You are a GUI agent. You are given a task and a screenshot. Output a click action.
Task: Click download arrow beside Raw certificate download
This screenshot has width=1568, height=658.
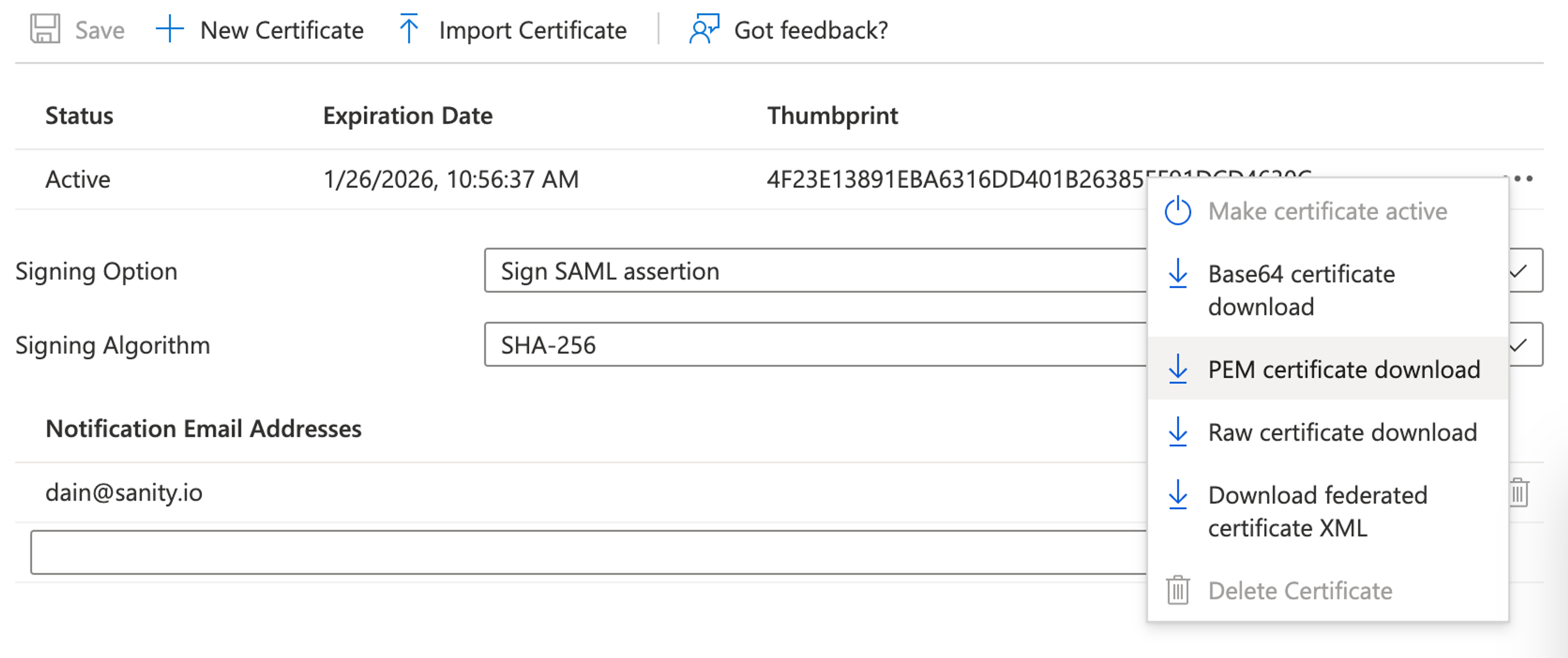[1178, 432]
